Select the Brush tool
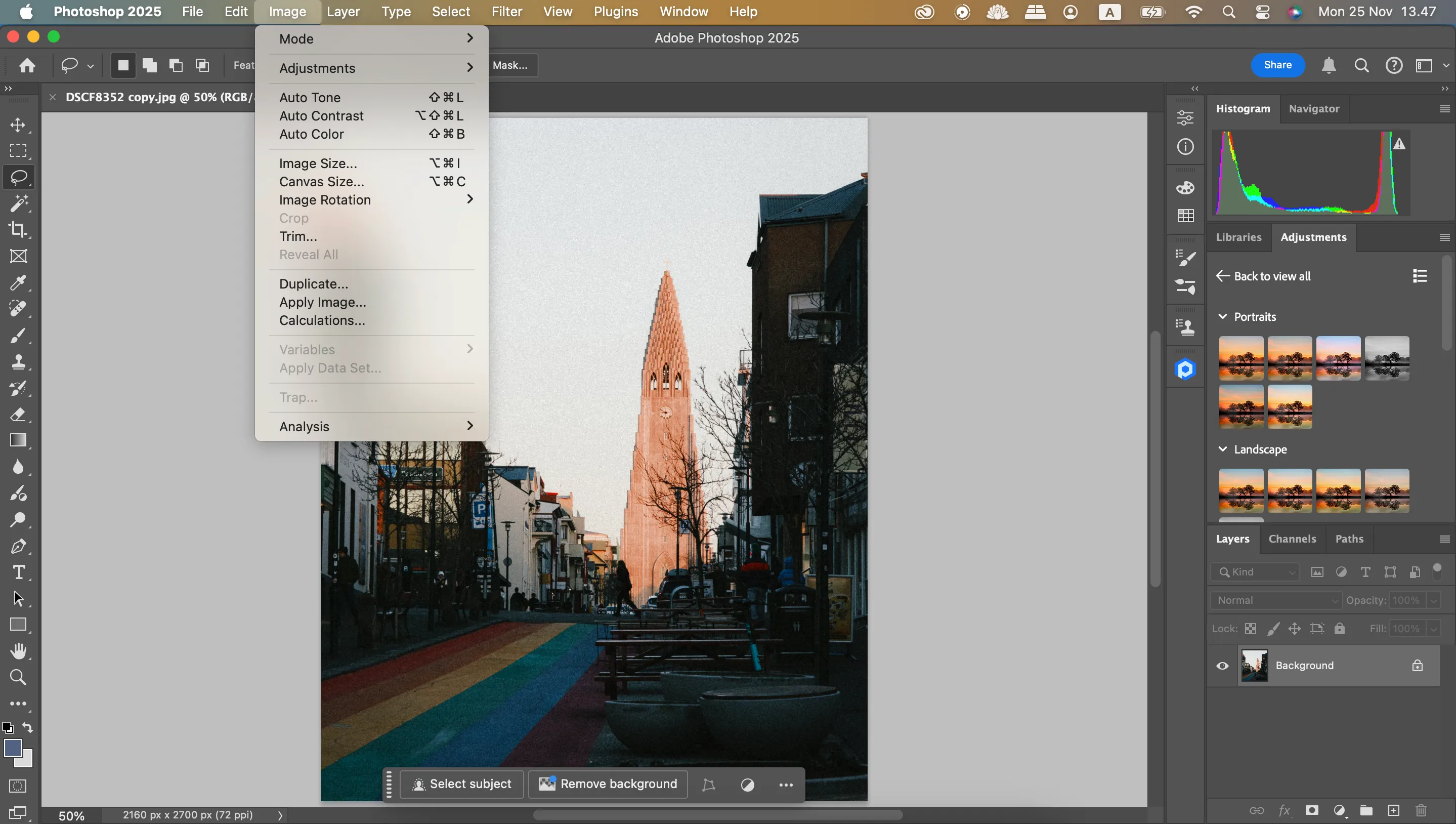Viewport: 1456px width, 824px height. click(x=19, y=336)
